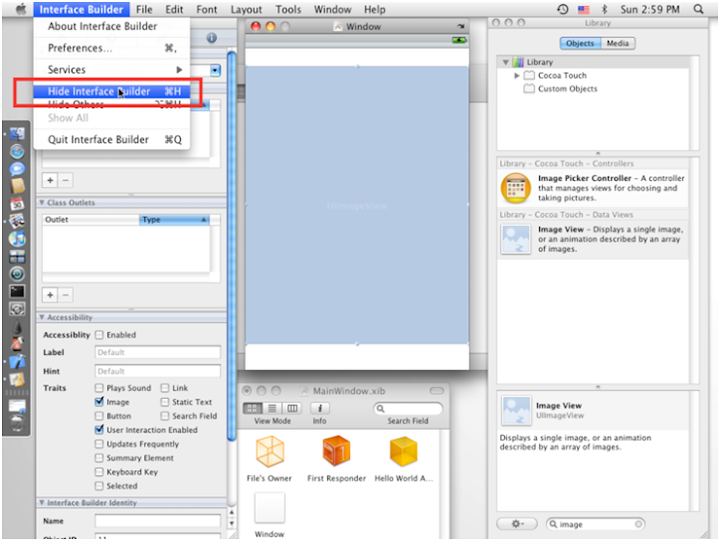Viewport: 720px width, 542px height.
Task: Open the Apple menu
Action: (x=20, y=9)
